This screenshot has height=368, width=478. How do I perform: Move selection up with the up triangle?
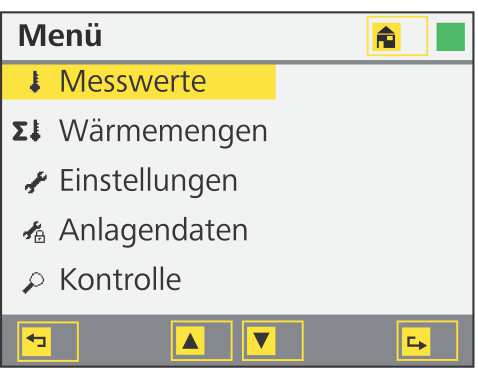[x=190, y=341]
